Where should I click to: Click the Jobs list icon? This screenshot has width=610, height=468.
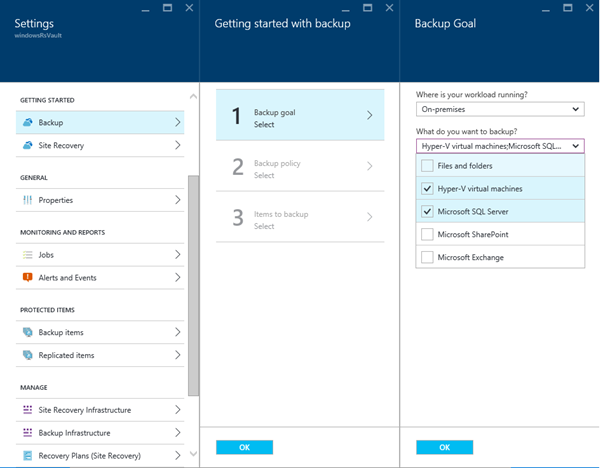click(28, 255)
